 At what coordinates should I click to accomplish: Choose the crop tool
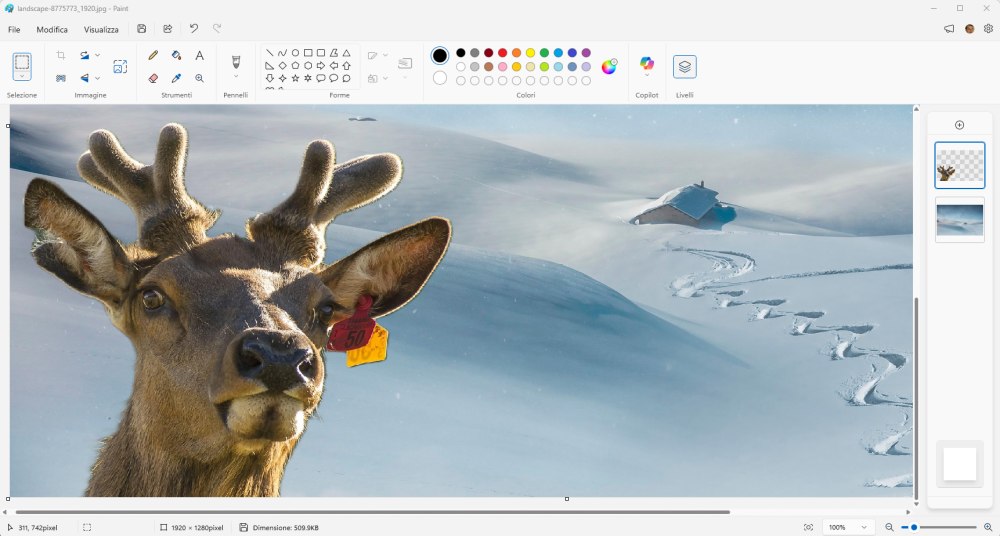point(61,56)
